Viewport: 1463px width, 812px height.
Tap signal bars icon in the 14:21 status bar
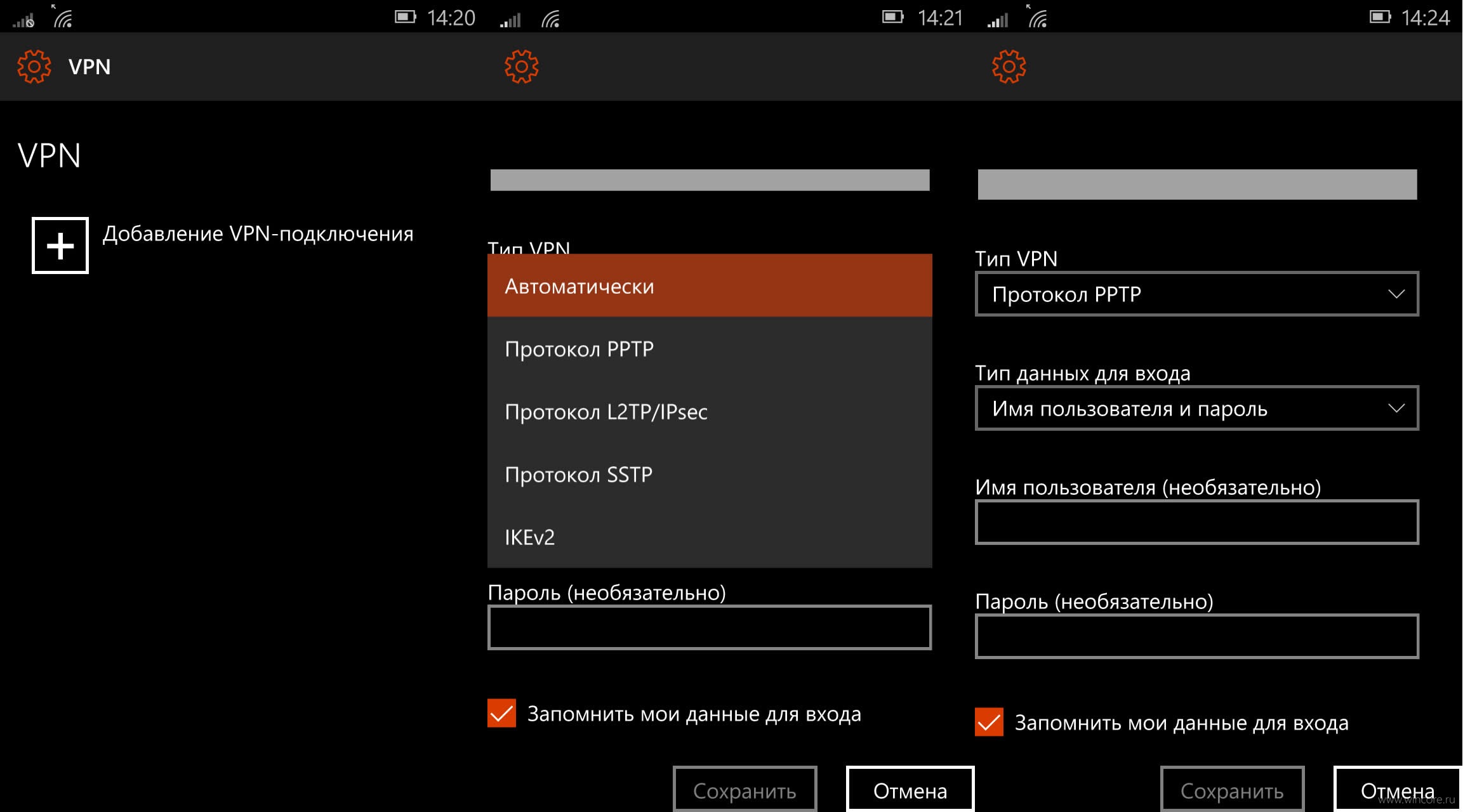click(510, 20)
